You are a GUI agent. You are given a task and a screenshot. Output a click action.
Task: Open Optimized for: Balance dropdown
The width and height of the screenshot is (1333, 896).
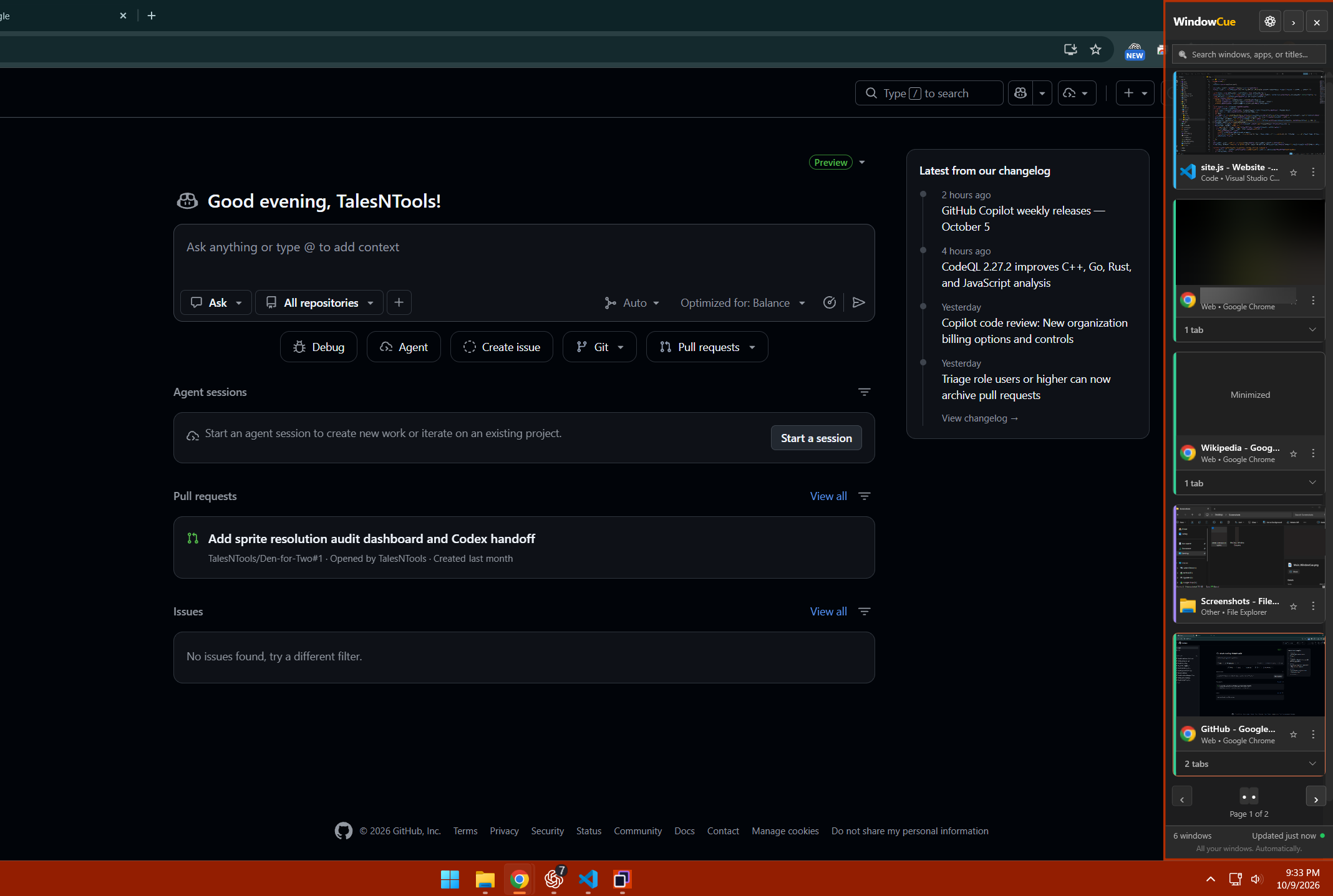[742, 302]
